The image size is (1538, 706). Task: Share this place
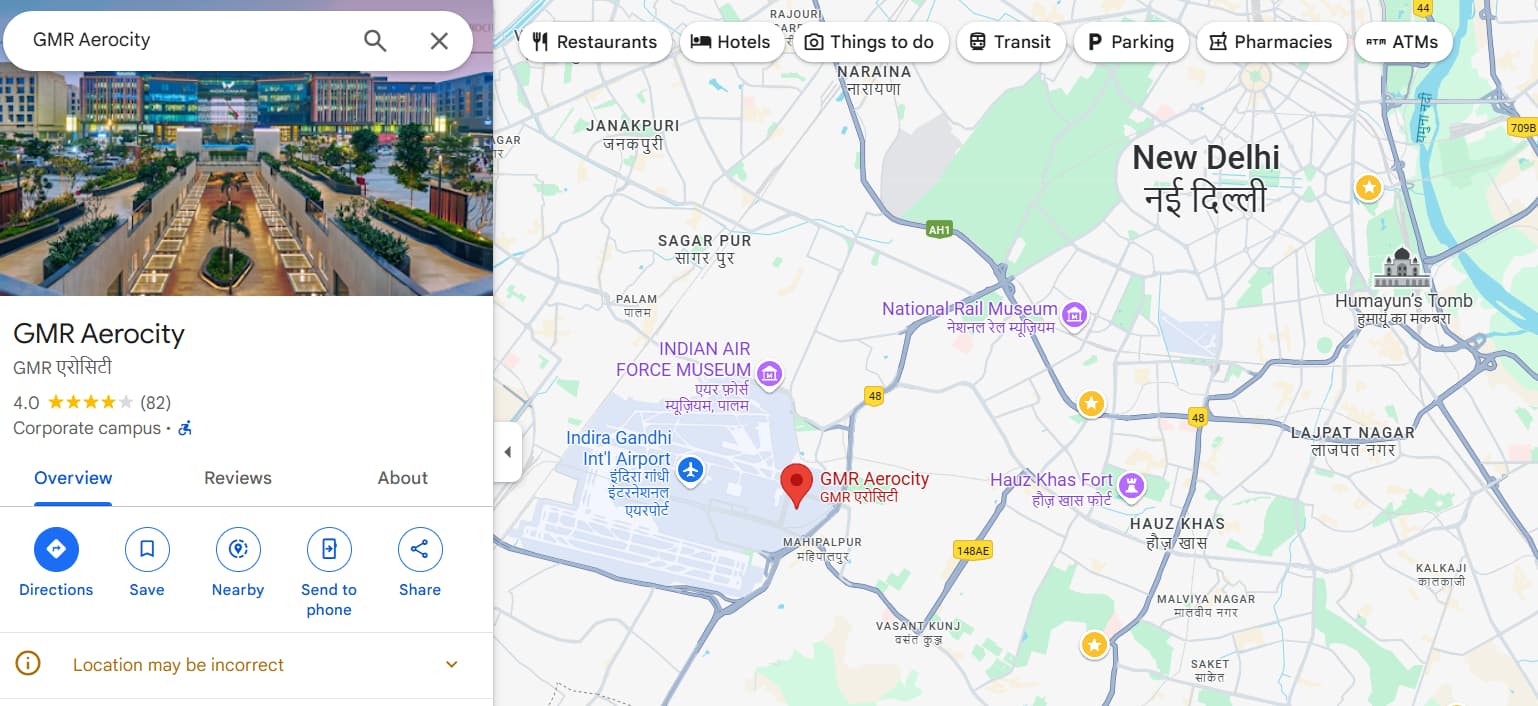(420, 549)
